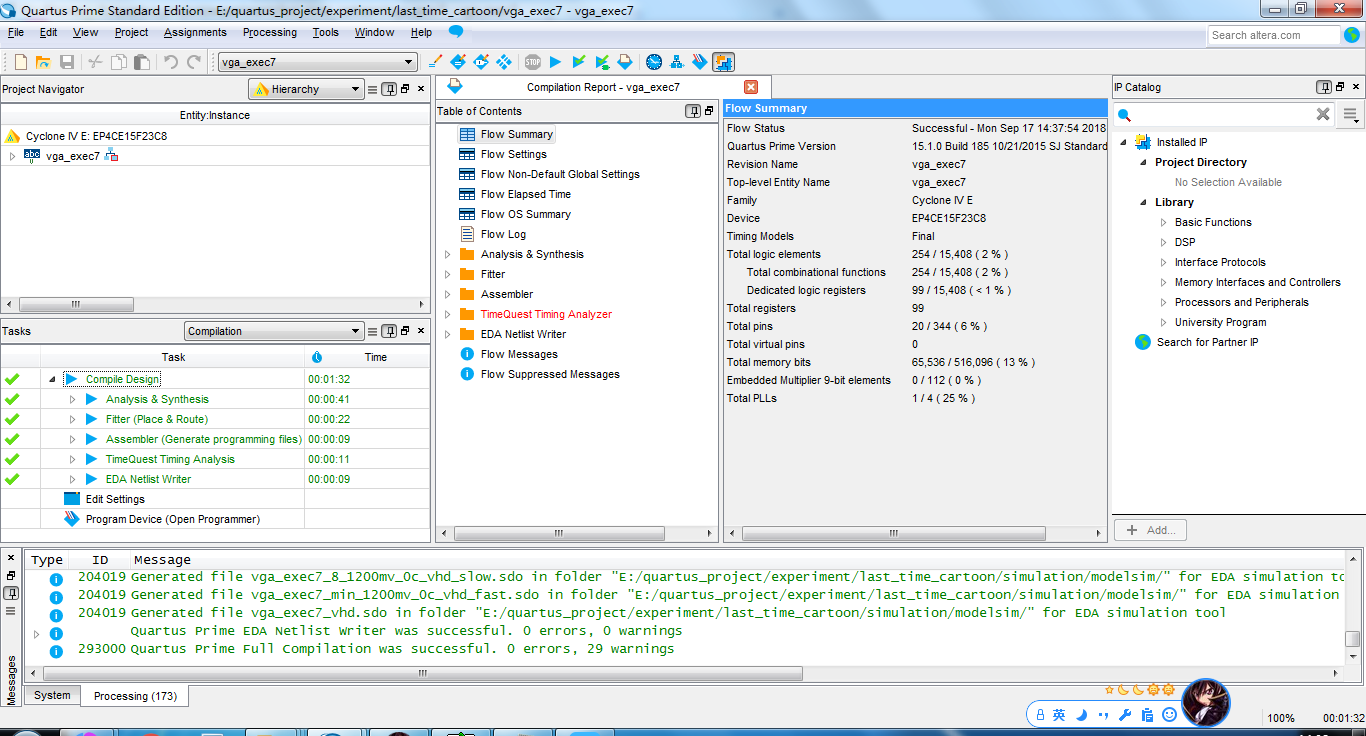Select Flow Settings in Table of Contents
The image size is (1366, 736).
pyautogui.click(x=514, y=154)
